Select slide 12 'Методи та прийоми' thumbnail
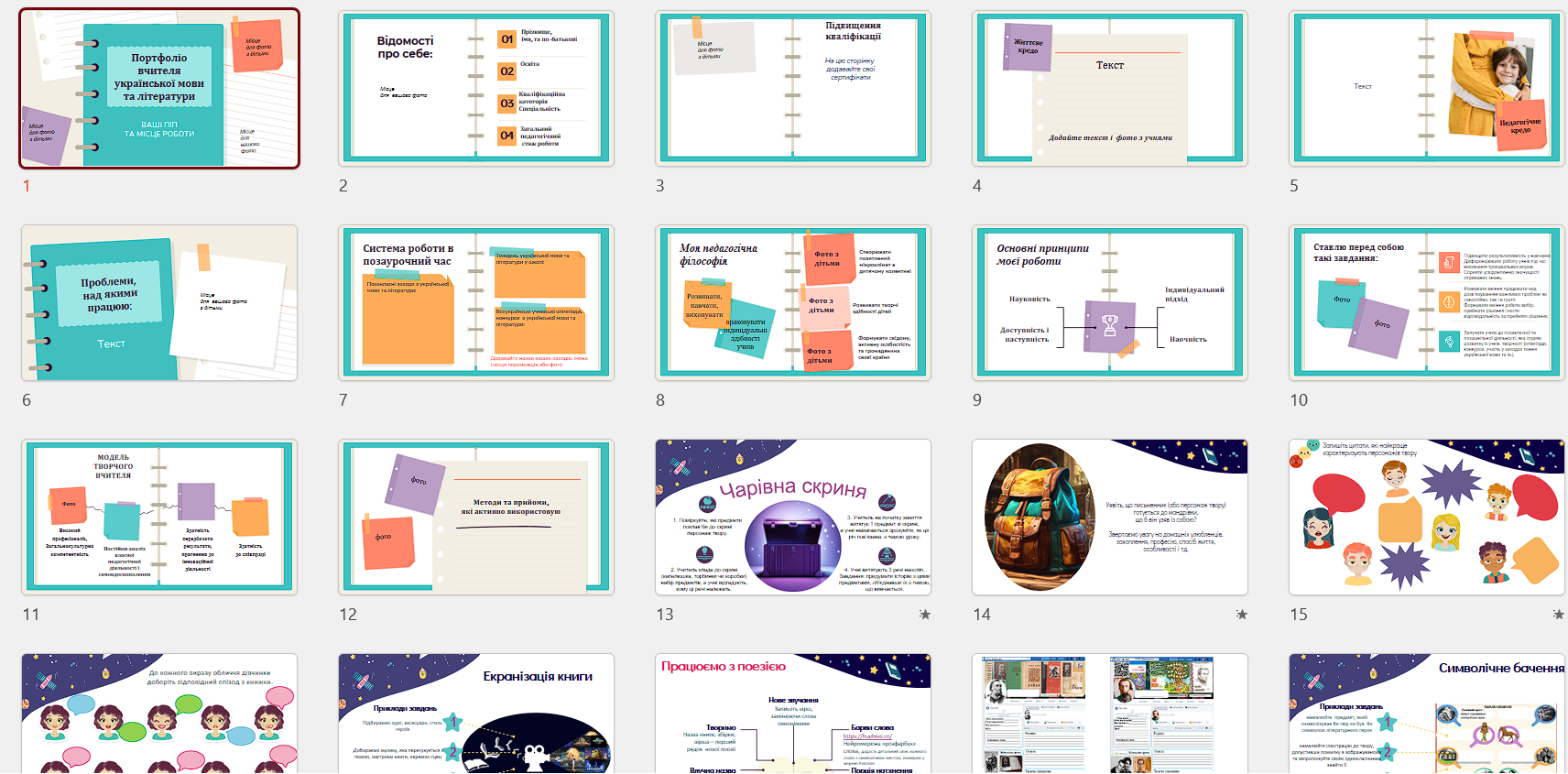 pos(476,518)
